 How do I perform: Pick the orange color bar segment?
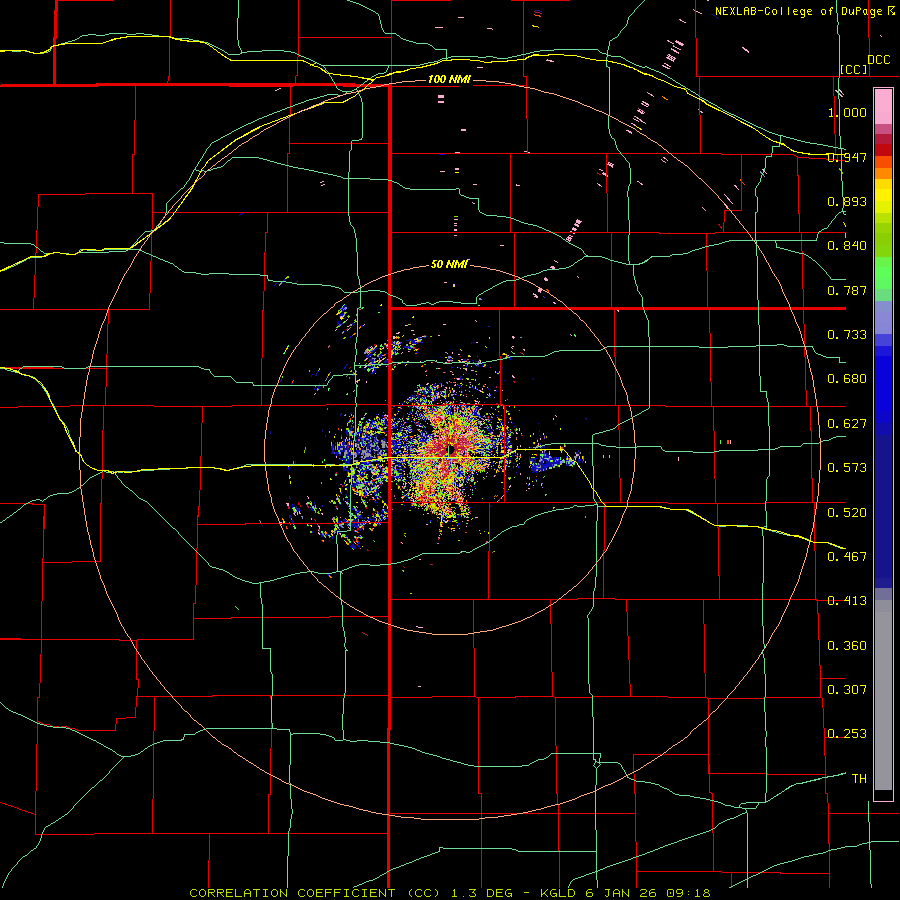point(883,173)
